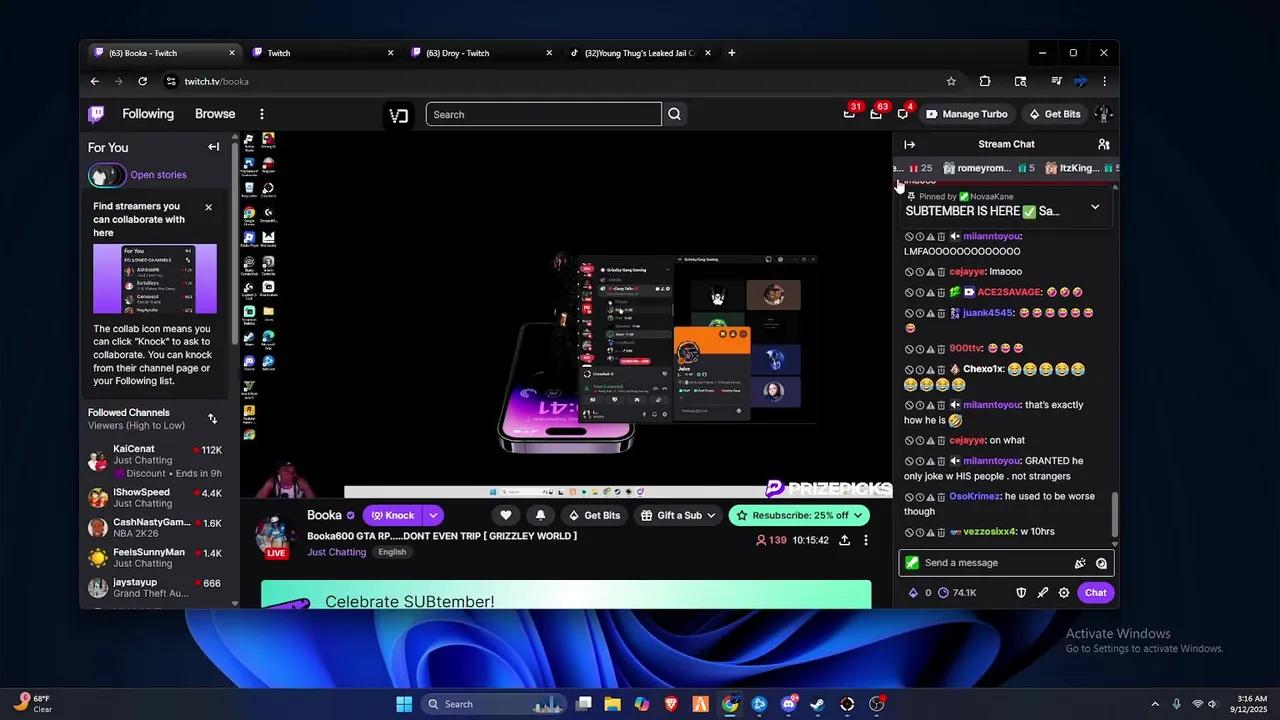Click the warn triangle icon beside 900ttv message
Screen dimensions: 1280x720
click(930, 349)
